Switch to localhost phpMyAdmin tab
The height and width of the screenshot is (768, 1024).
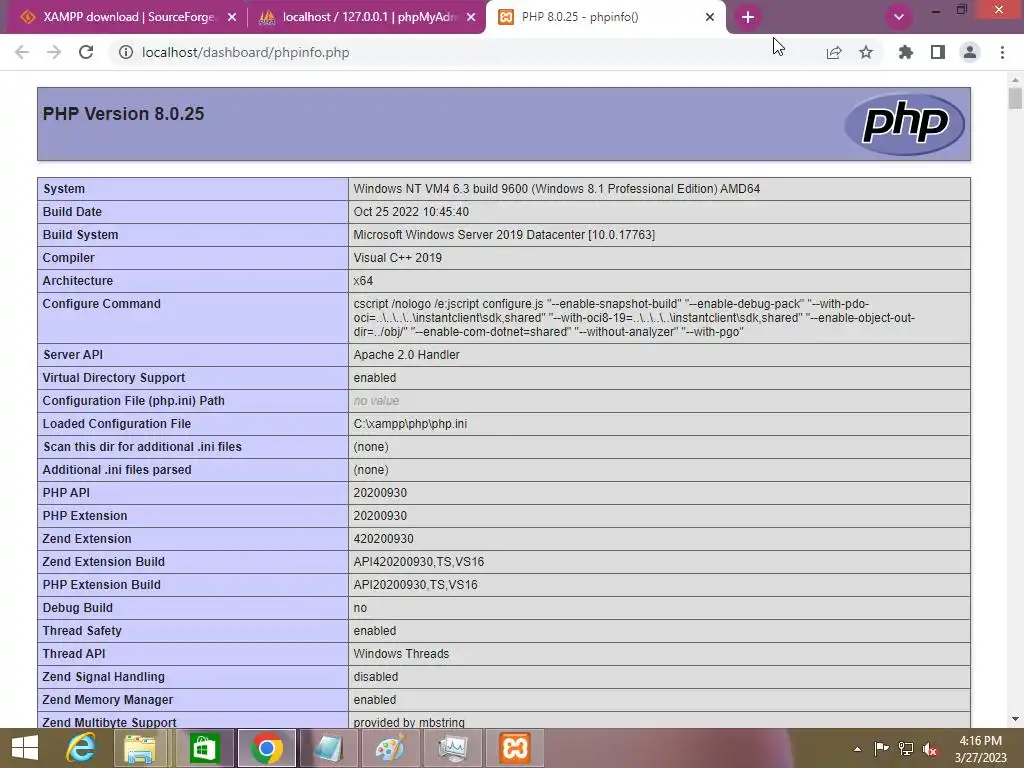(x=366, y=17)
